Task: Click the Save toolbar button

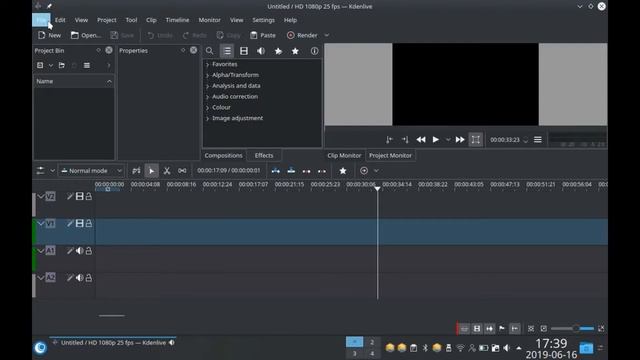Action: click(122, 36)
